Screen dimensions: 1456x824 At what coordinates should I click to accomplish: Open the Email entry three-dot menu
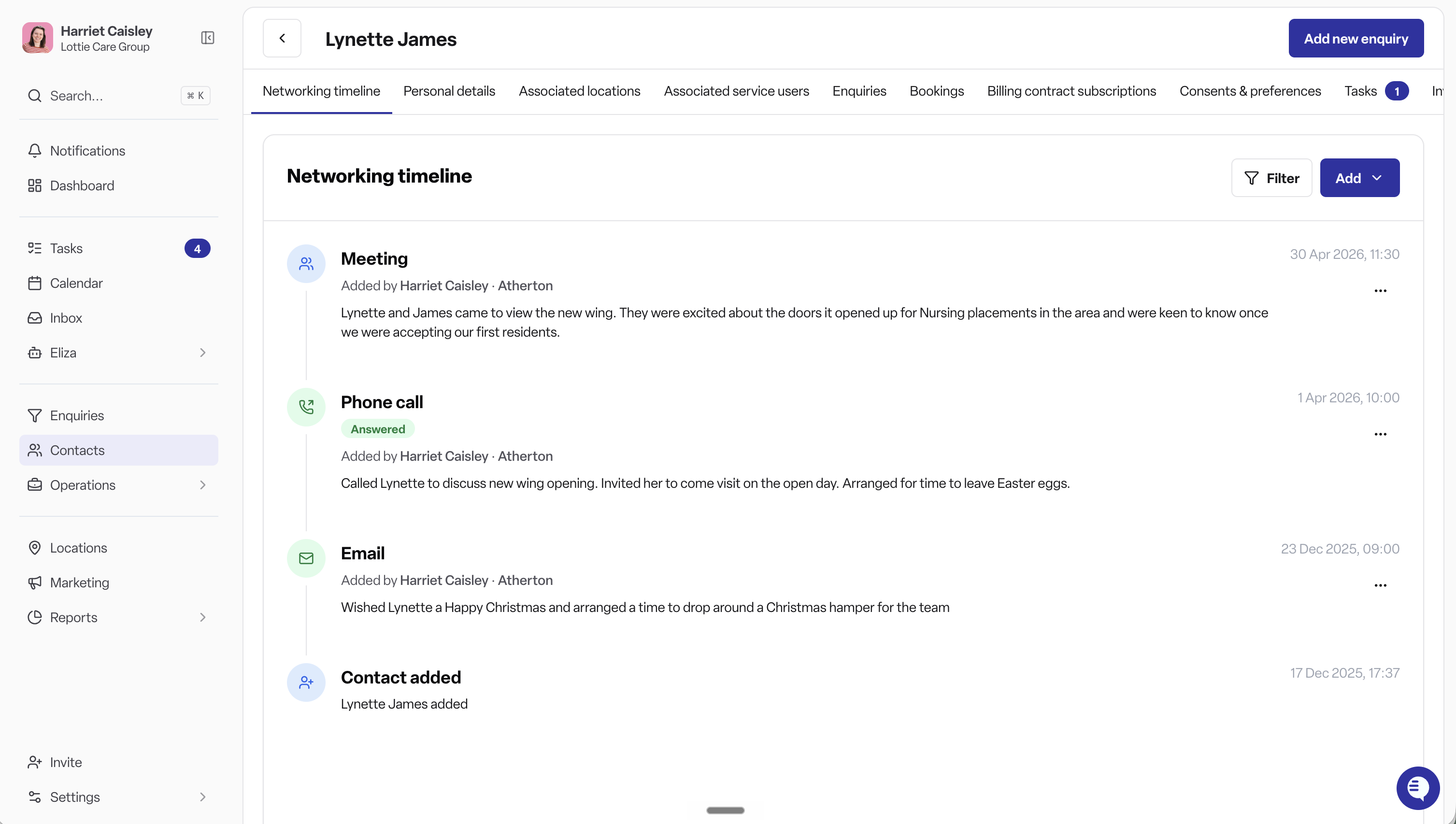(x=1380, y=586)
